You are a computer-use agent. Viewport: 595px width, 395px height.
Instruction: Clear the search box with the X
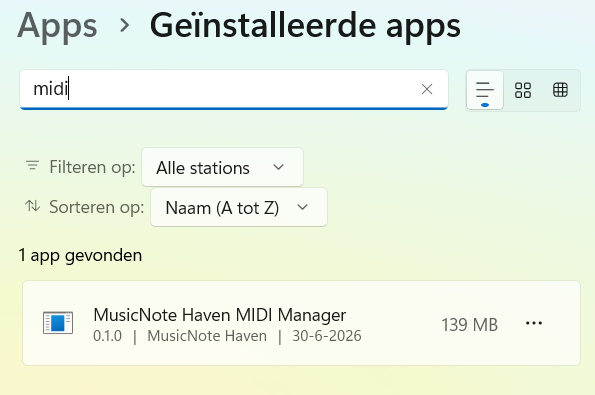(x=427, y=89)
